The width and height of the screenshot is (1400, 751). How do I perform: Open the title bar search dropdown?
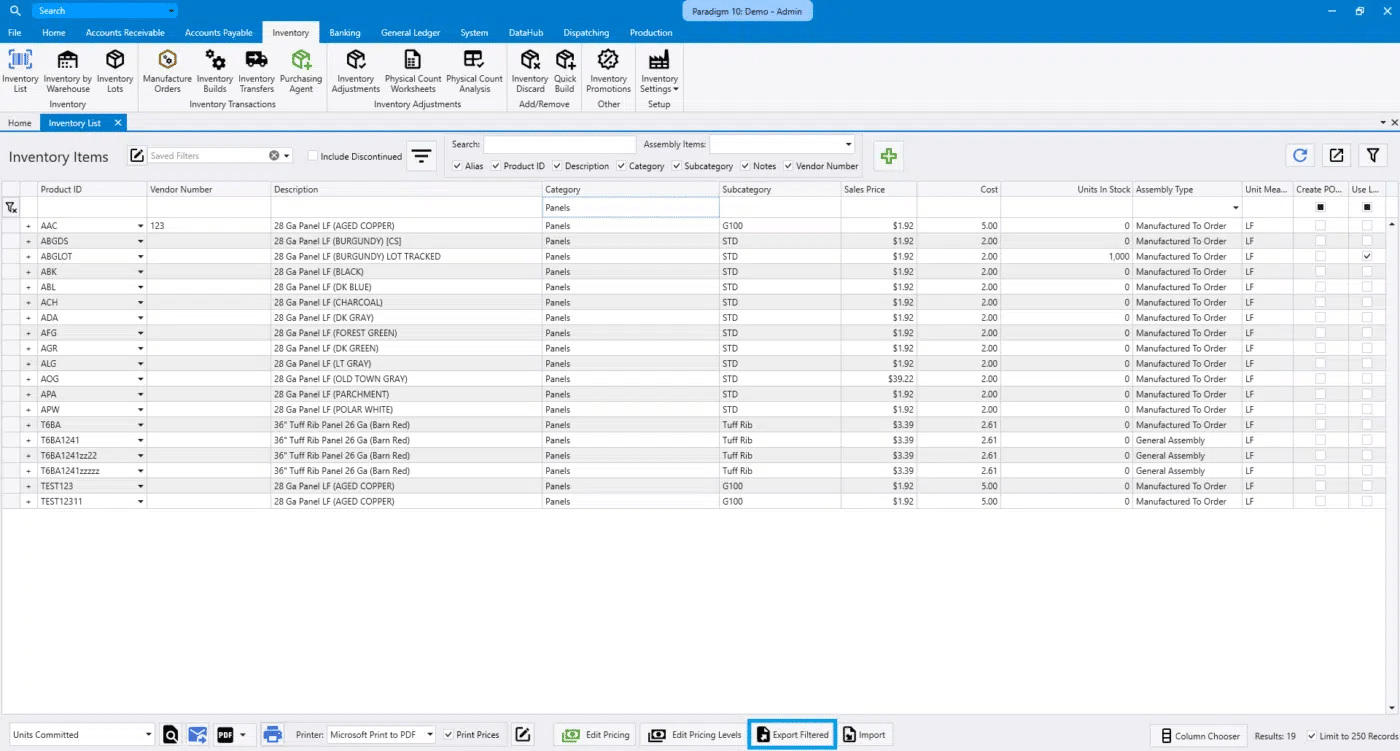tap(171, 11)
